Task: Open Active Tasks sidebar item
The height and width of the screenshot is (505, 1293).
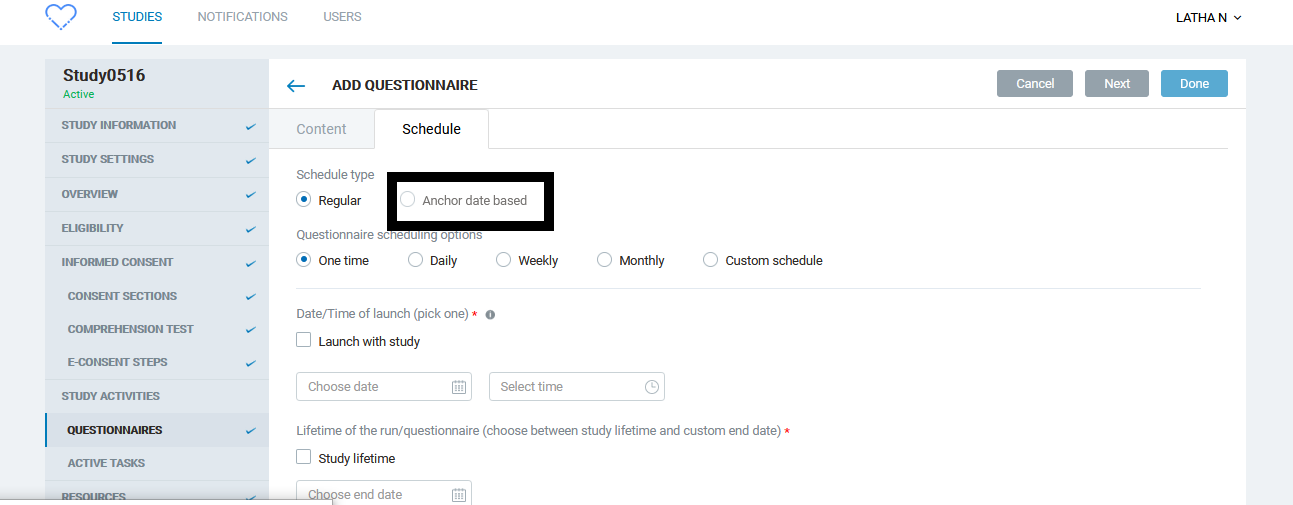Action: pyautogui.click(x=157, y=463)
